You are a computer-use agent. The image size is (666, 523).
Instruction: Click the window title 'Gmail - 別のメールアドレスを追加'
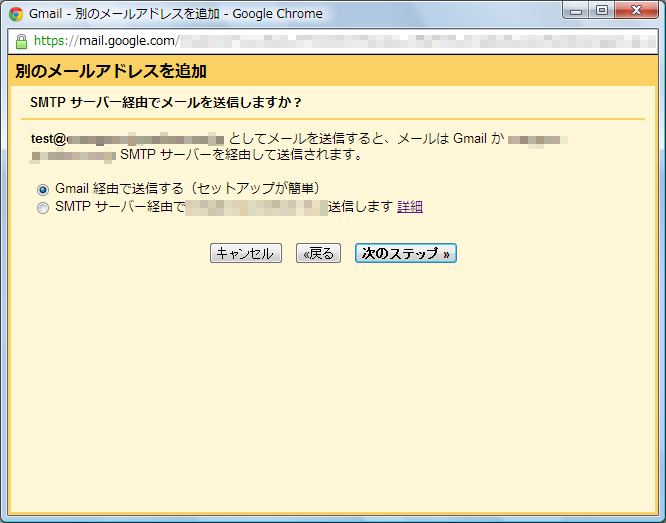click(175, 14)
